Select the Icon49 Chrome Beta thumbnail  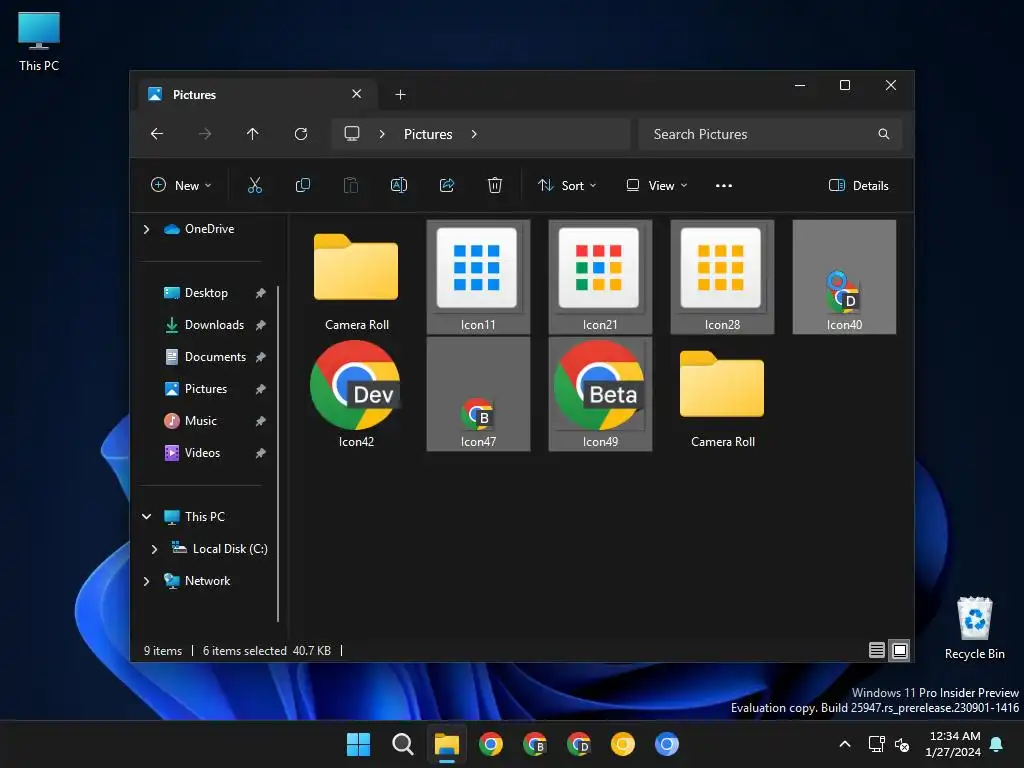[x=600, y=394]
